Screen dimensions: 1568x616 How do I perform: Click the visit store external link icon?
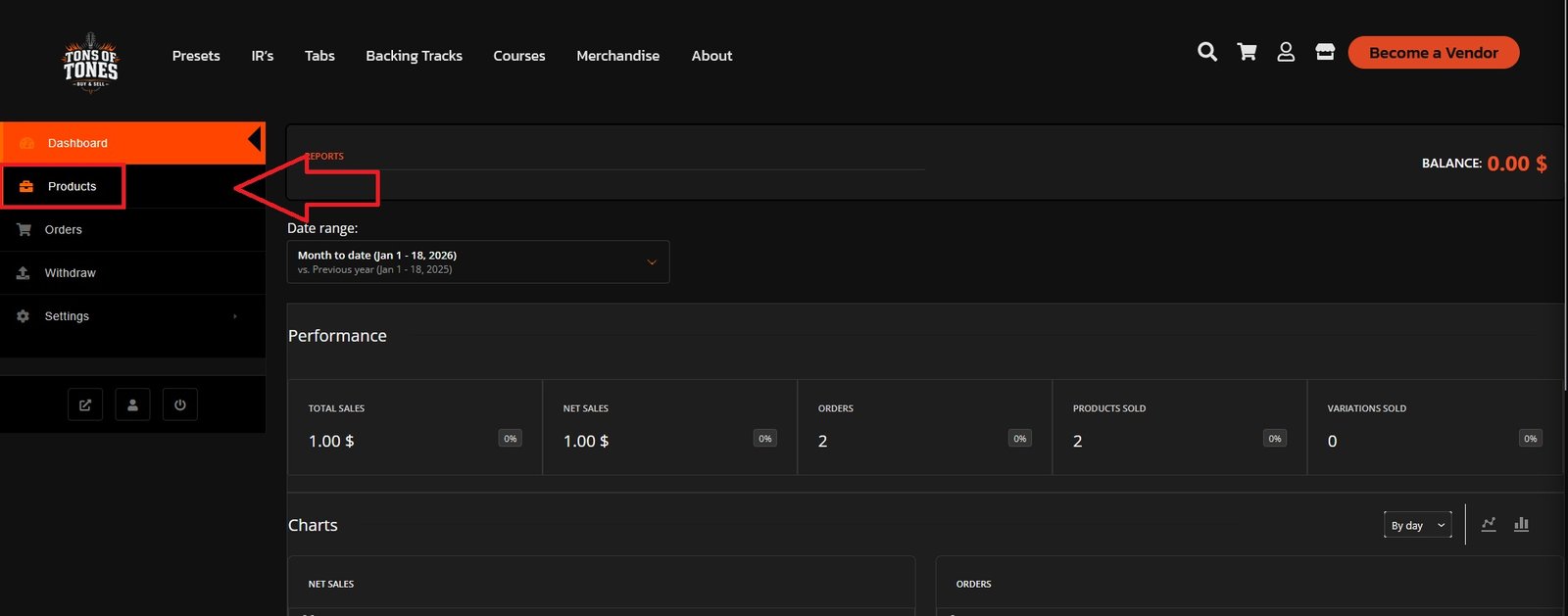pyautogui.click(x=85, y=404)
